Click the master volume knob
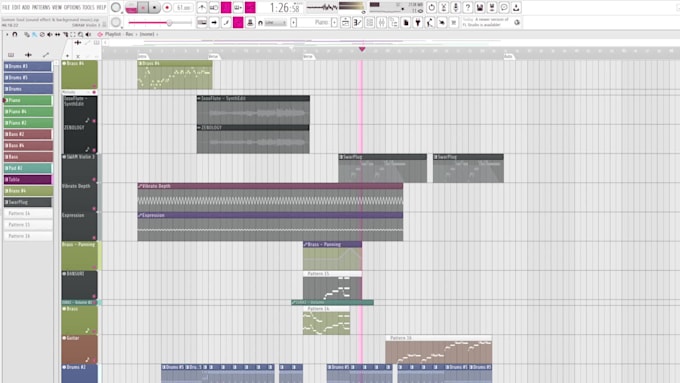680x383 pixels. tap(116, 7)
